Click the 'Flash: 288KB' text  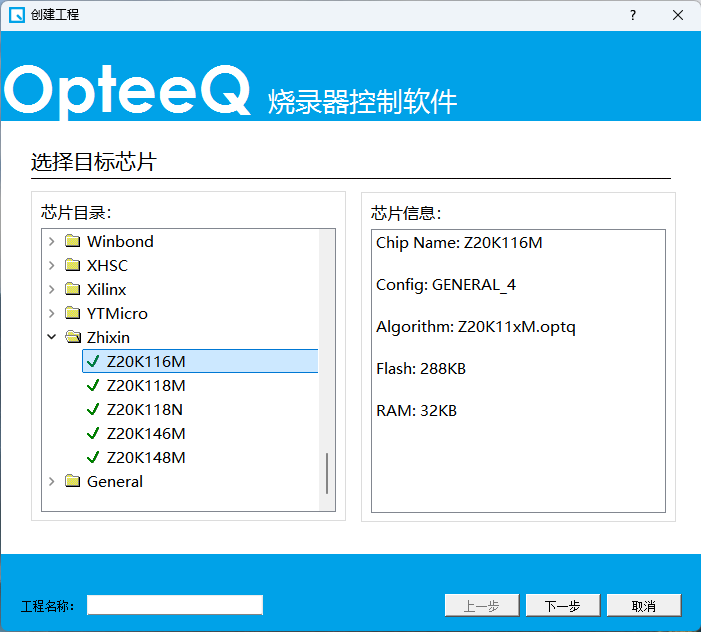point(421,369)
